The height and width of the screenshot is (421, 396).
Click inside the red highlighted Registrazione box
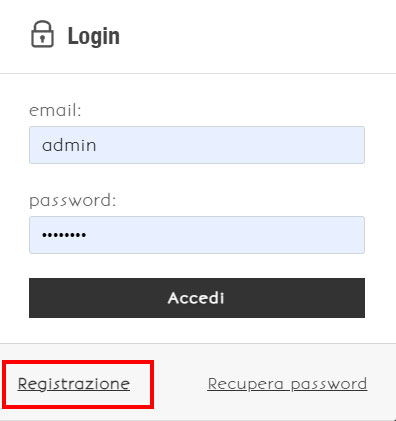[x=78, y=384]
